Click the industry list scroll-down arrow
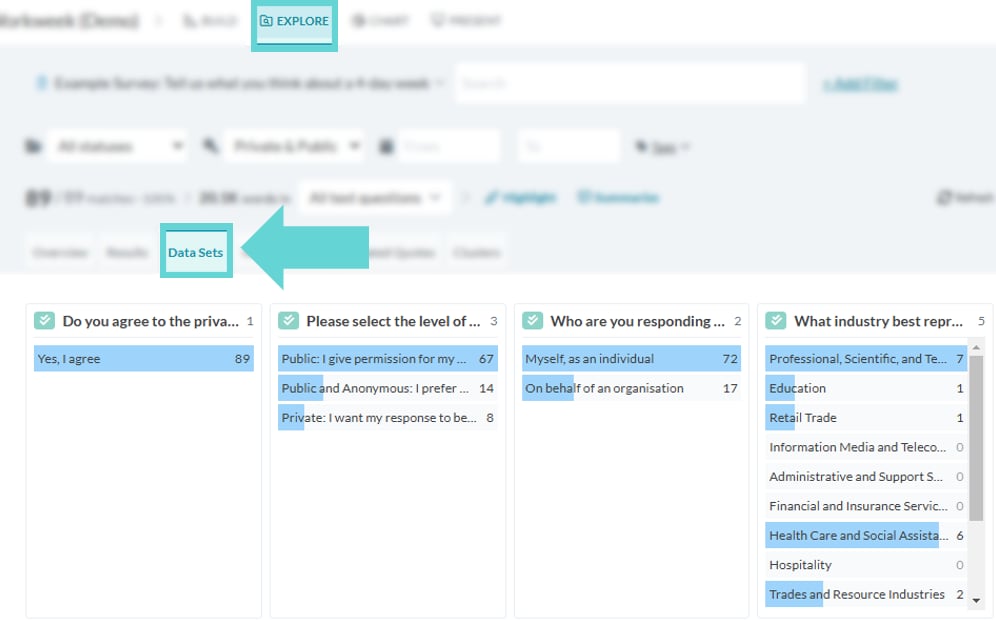The image size is (996, 620). (976, 600)
